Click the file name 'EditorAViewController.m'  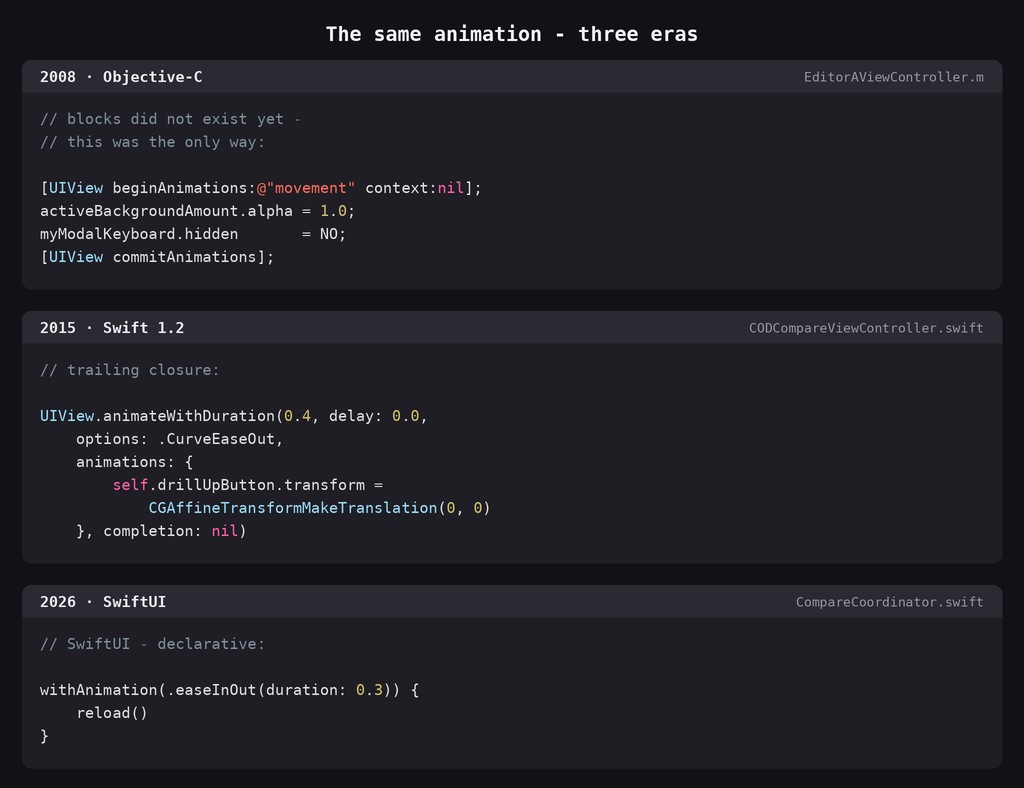(893, 77)
